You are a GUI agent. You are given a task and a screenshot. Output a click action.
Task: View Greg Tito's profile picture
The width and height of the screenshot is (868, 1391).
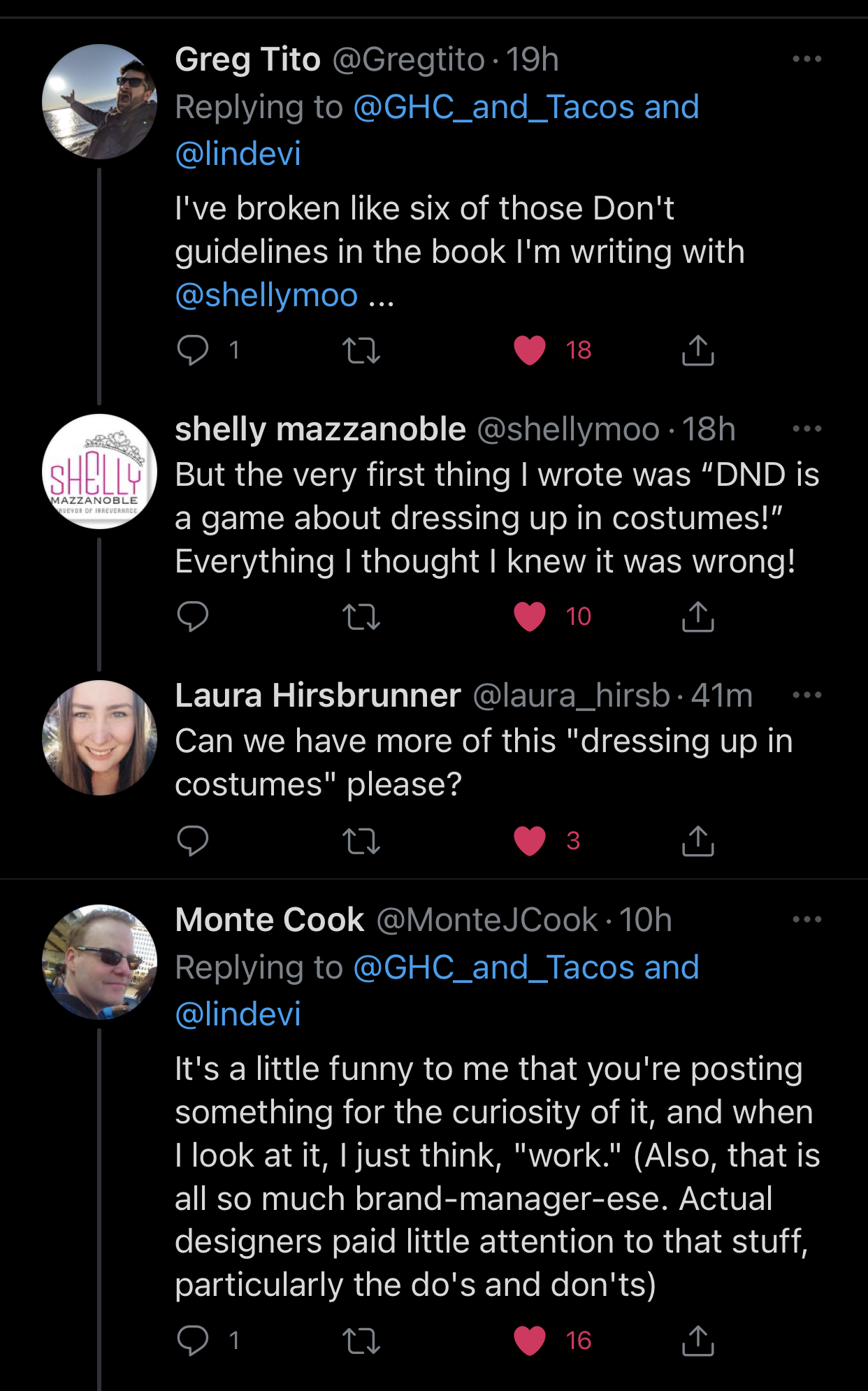click(99, 102)
